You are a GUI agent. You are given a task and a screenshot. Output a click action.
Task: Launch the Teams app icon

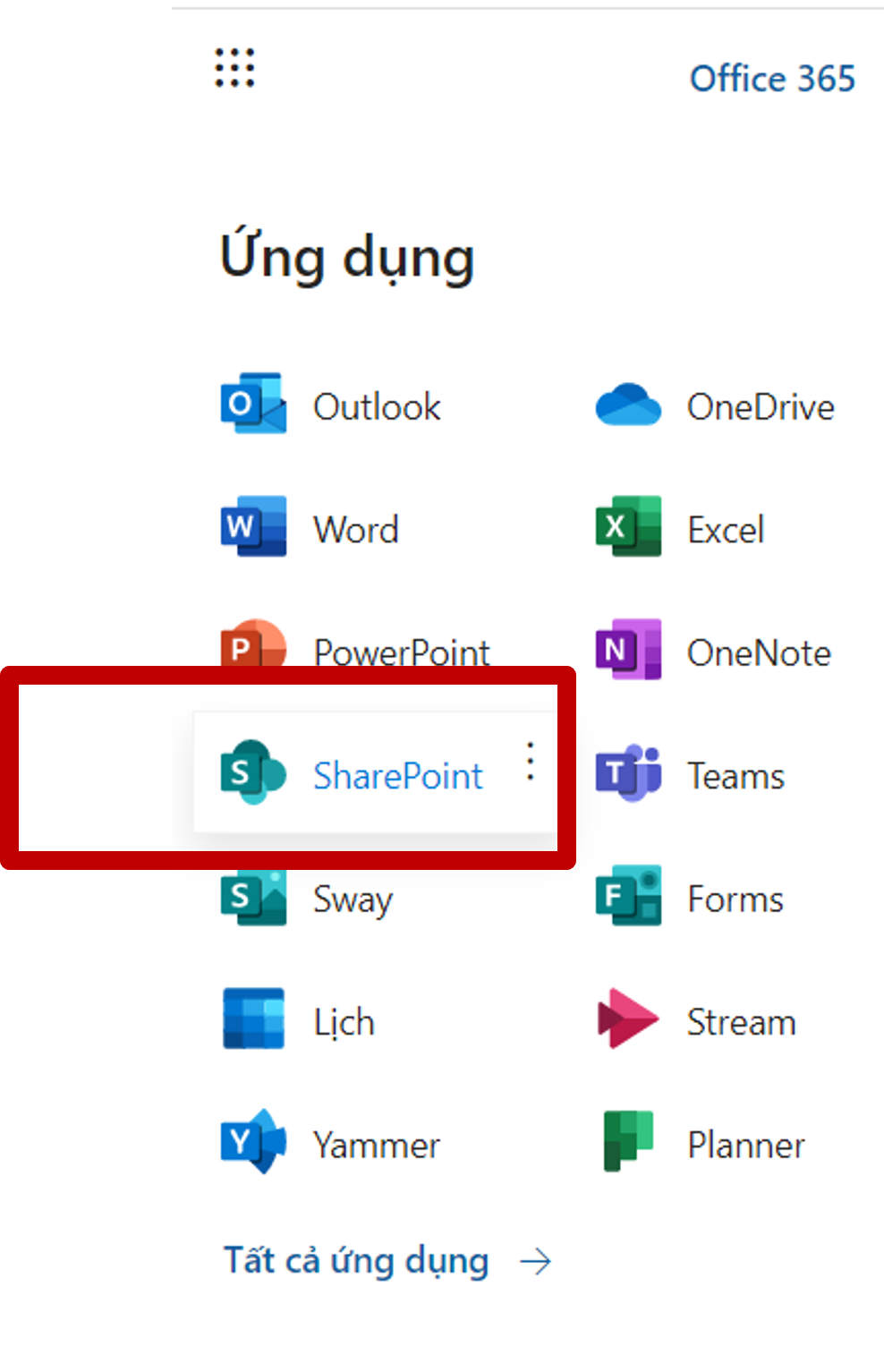(x=628, y=772)
